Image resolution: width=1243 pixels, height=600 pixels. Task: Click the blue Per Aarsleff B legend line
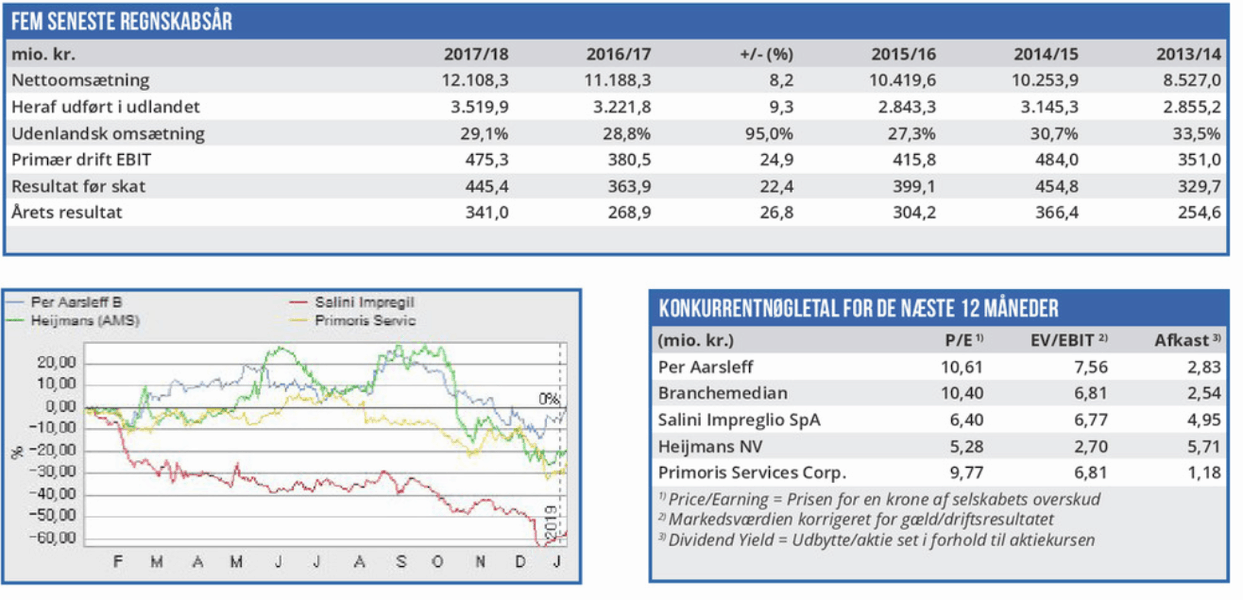tap(18, 302)
